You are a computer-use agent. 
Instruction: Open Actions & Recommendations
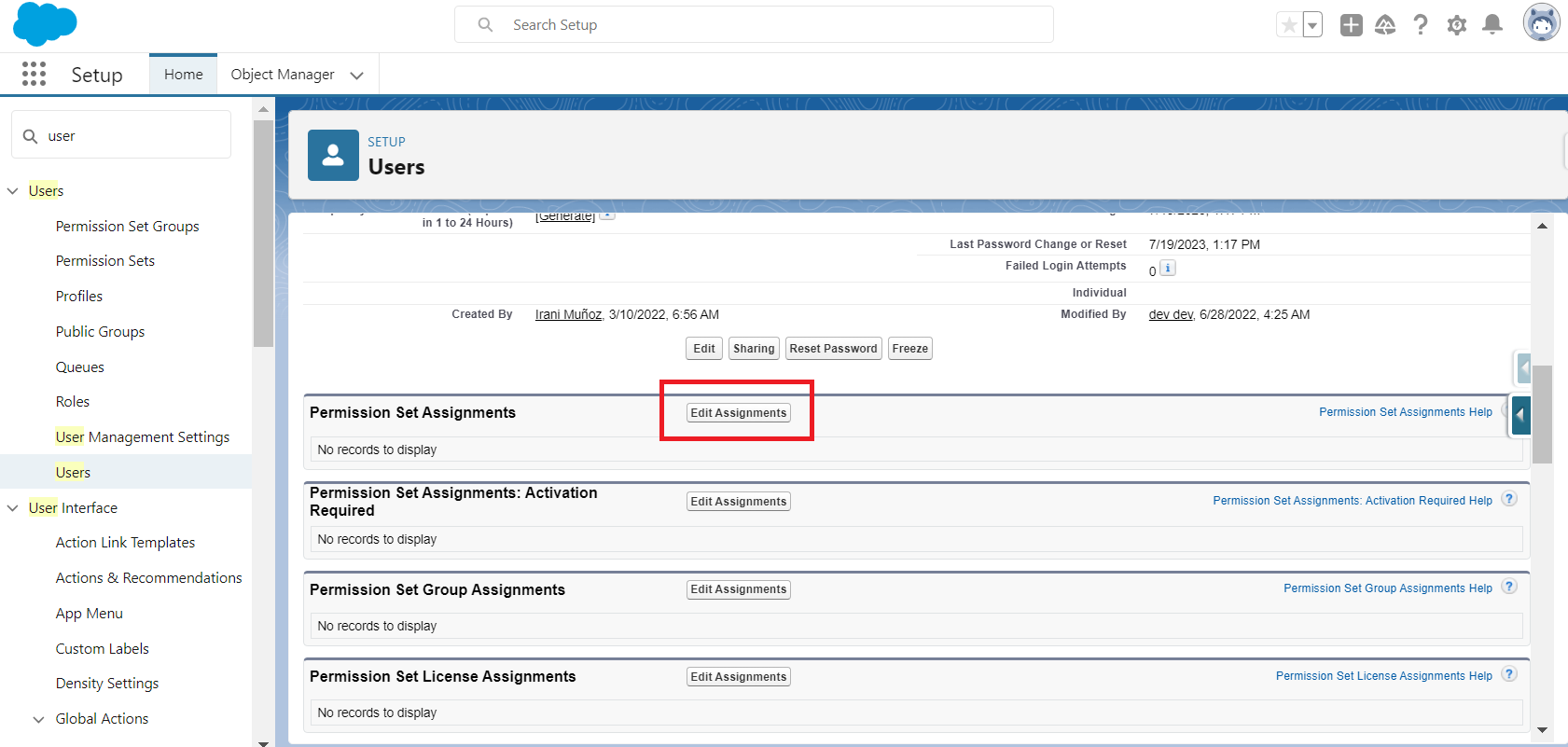pyautogui.click(x=149, y=578)
